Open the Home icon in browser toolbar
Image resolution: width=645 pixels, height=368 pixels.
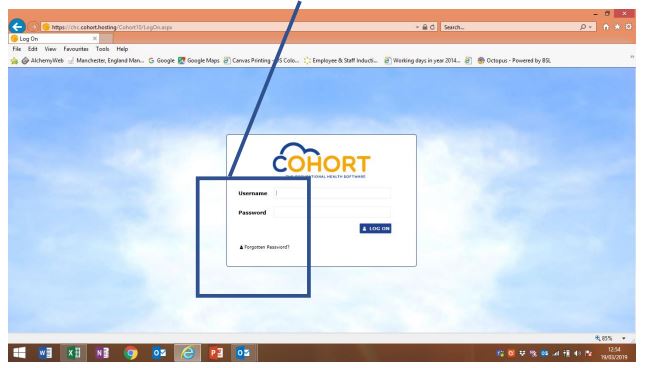(606, 27)
